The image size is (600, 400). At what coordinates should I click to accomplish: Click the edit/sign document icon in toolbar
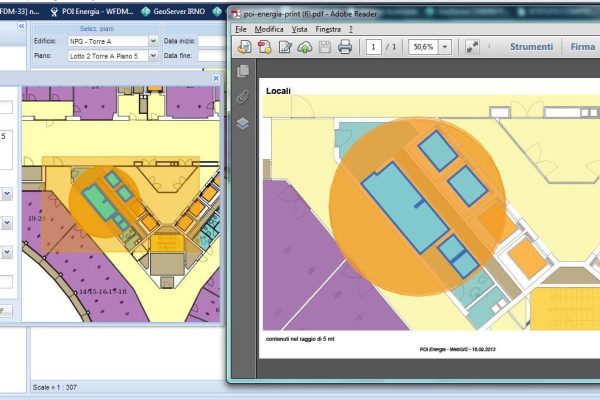point(285,47)
